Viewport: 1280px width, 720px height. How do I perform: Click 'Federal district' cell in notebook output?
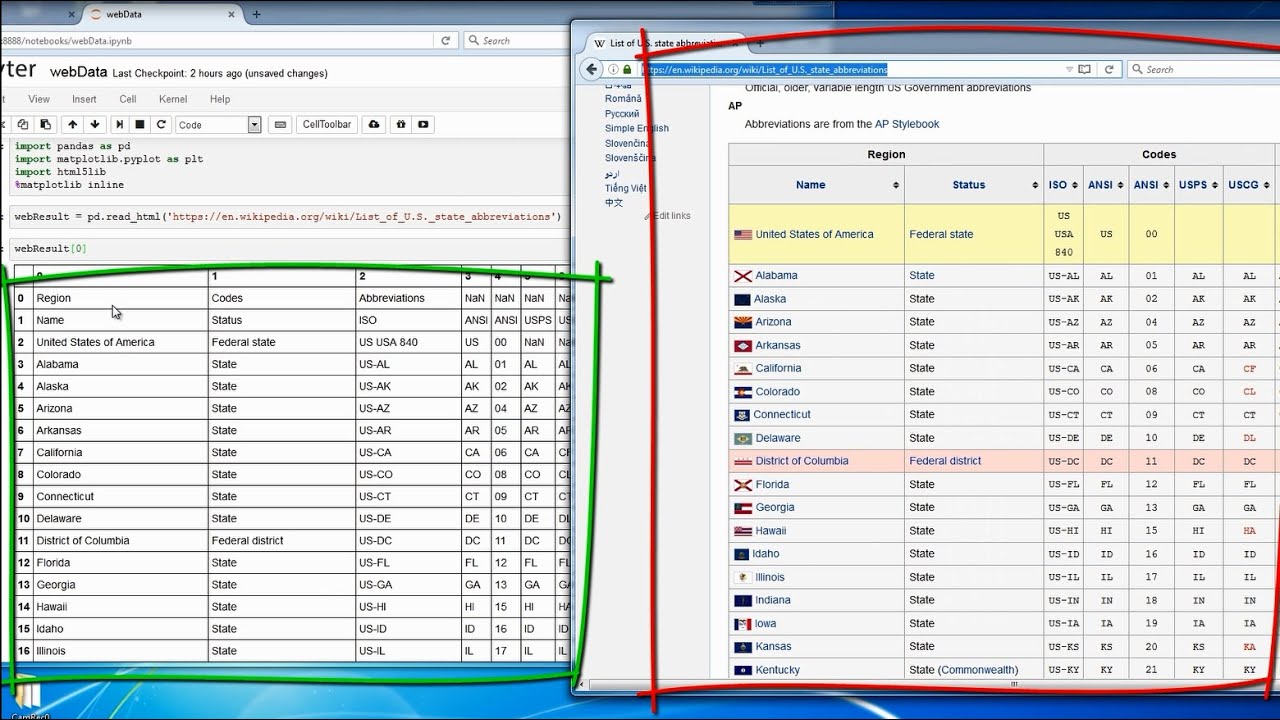click(281, 541)
